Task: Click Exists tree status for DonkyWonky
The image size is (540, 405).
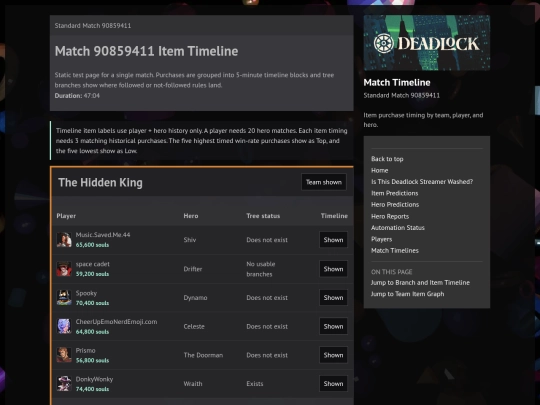Action: 255,384
